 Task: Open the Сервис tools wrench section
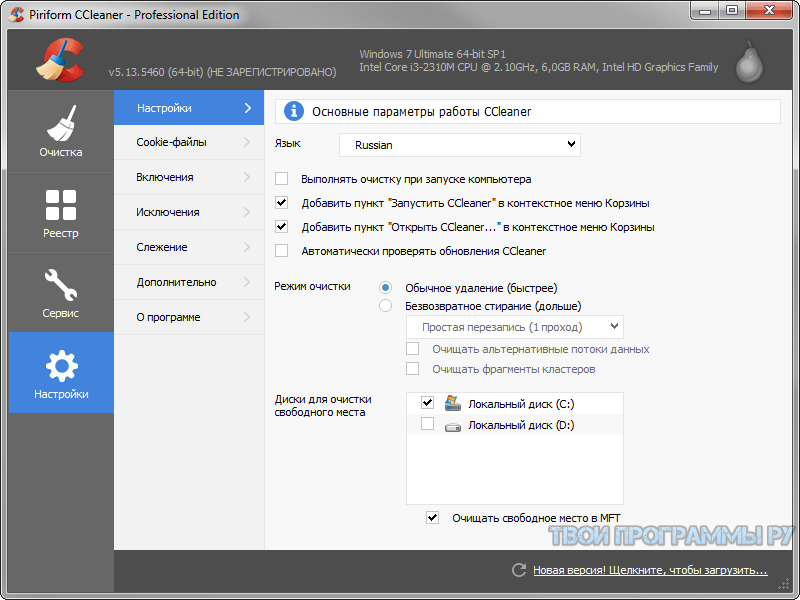(61, 293)
